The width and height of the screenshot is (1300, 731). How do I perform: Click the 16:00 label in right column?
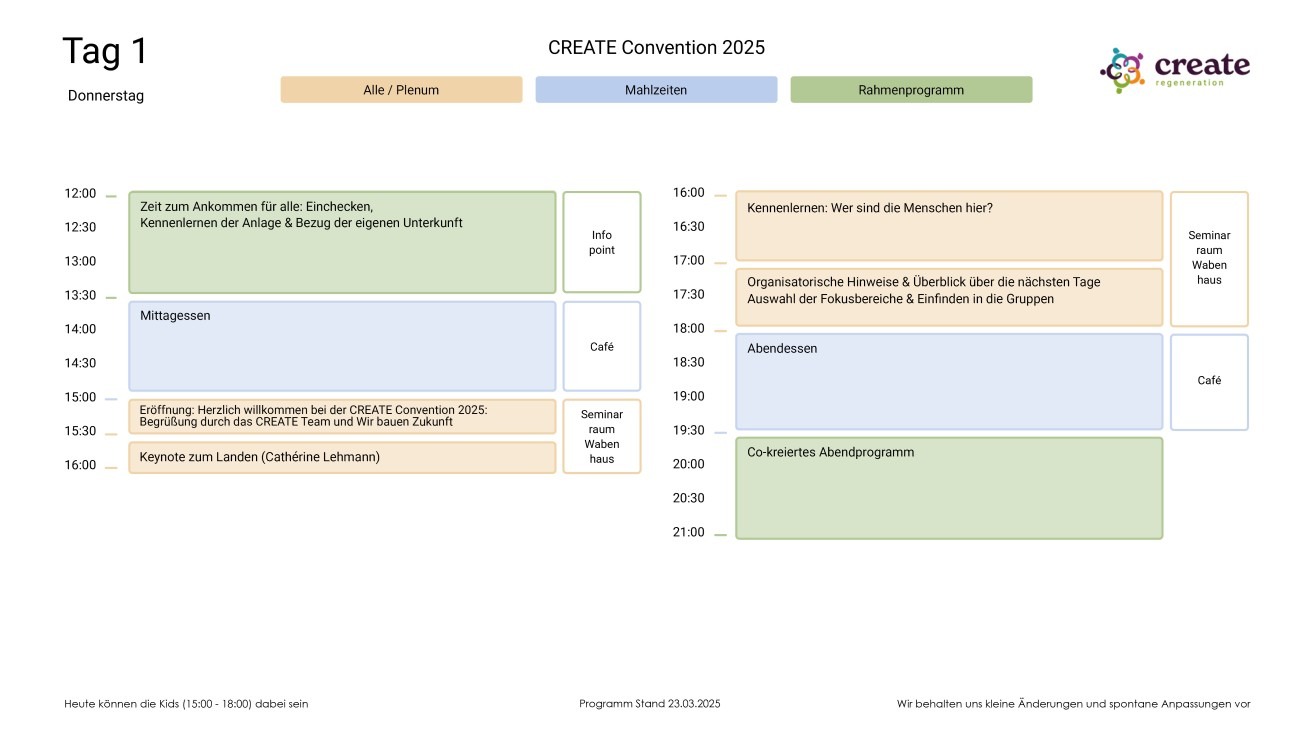coord(688,192)
